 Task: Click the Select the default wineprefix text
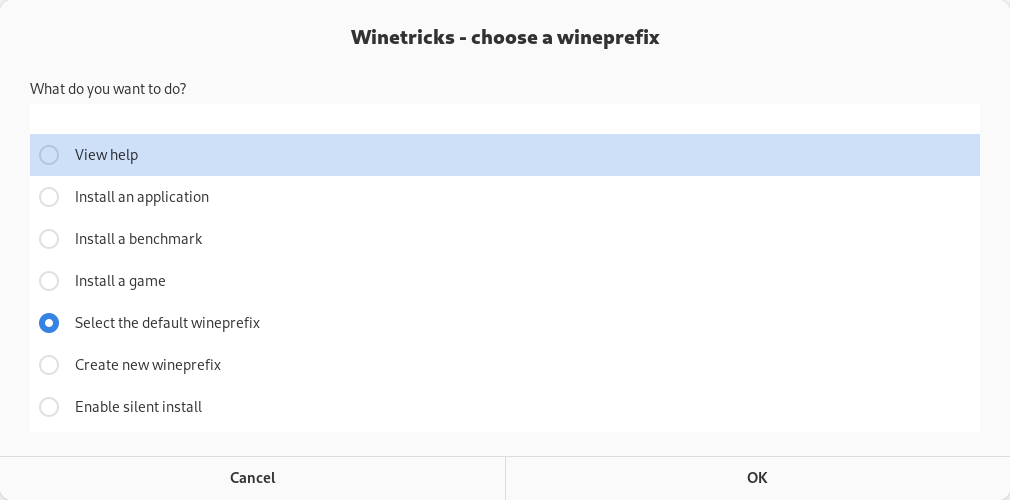167,323
